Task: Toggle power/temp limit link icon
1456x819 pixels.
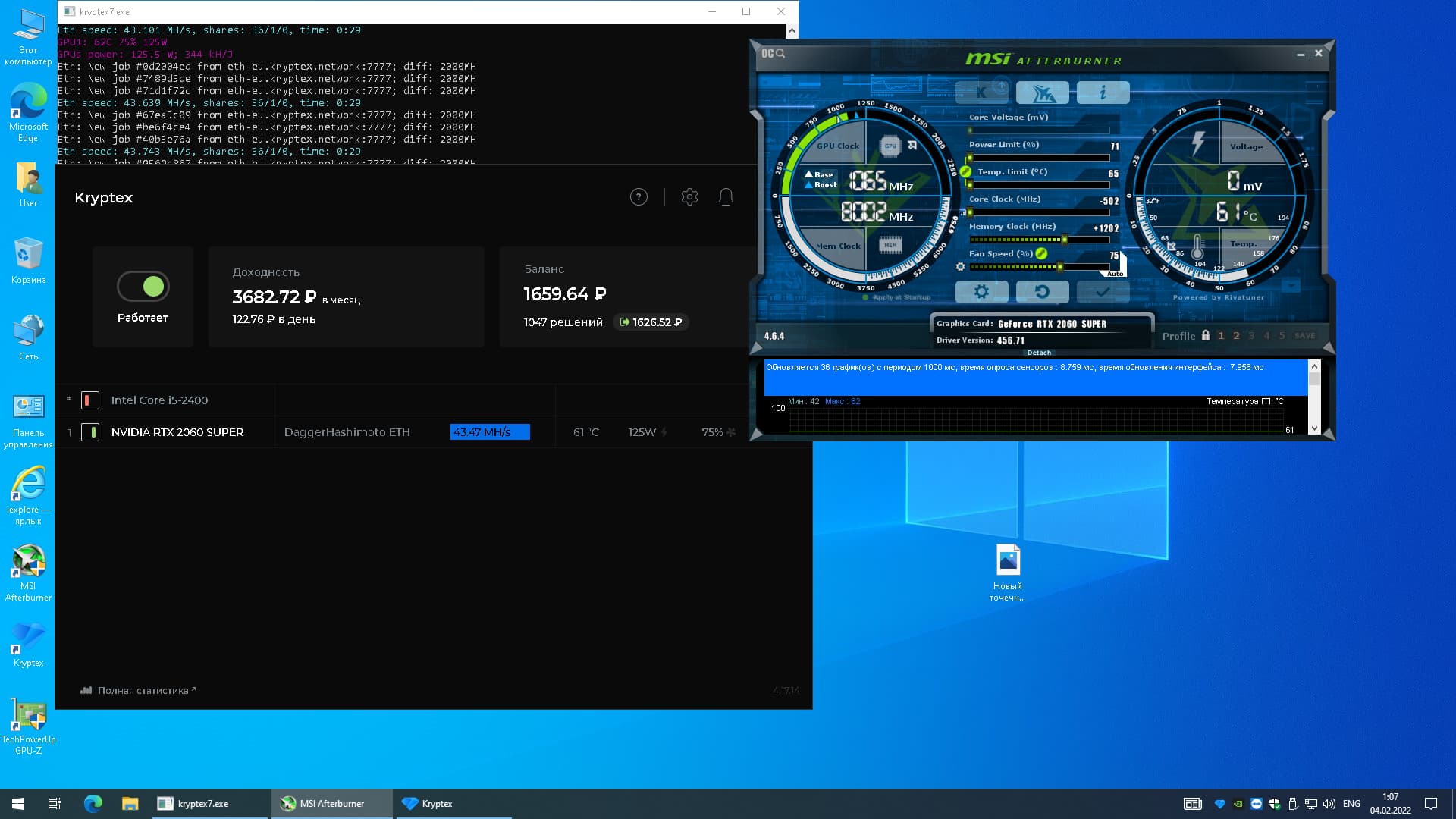Action: [x=965, y=172]
